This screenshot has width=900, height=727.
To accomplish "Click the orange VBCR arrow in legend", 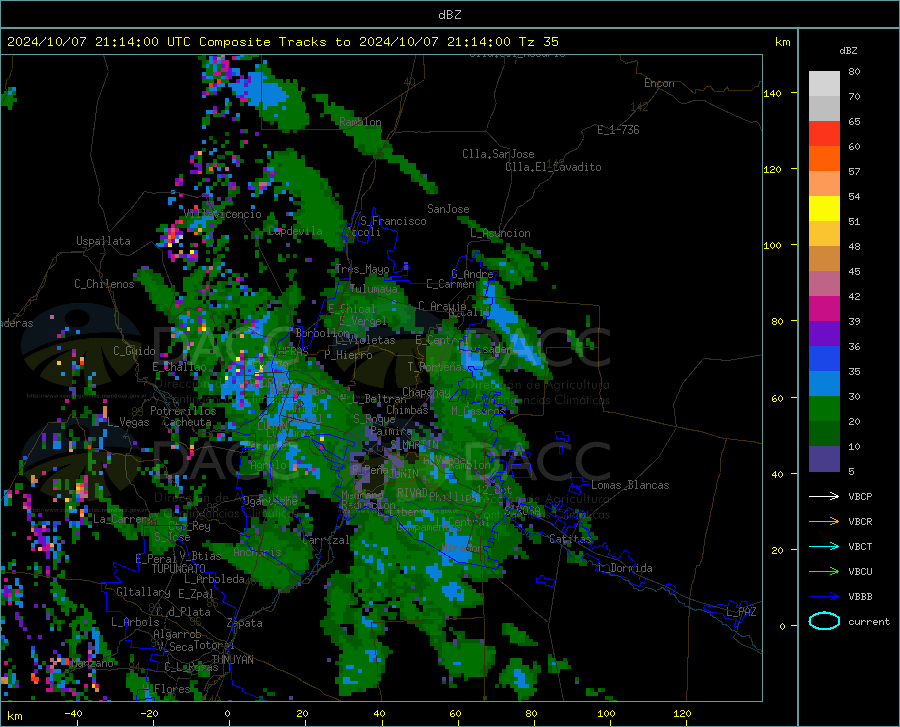I will coord(824,521).
